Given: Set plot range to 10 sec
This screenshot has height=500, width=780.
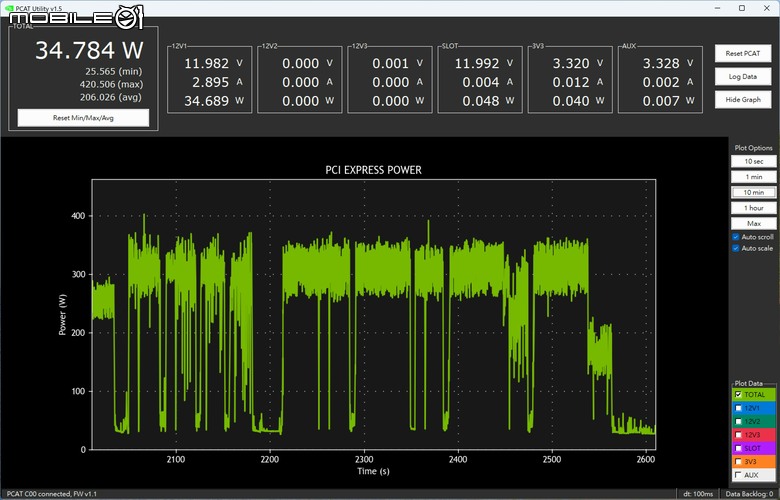Looking at the screenshot, I should [x=753, y=161].
